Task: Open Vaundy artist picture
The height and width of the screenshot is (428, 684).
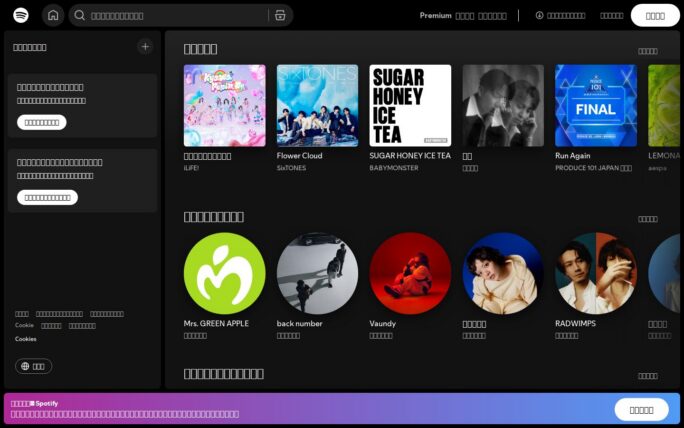Action: pyautogui.click(x=410, y=274)
